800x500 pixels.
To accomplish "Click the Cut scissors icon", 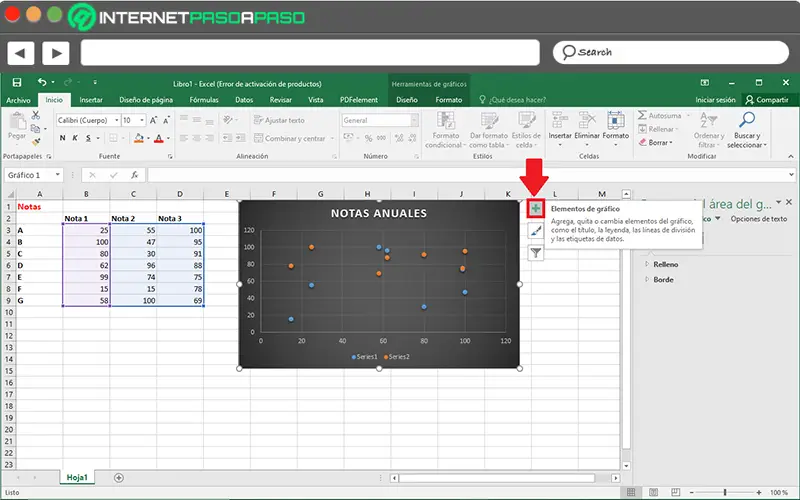I will [x=36, y=115].
